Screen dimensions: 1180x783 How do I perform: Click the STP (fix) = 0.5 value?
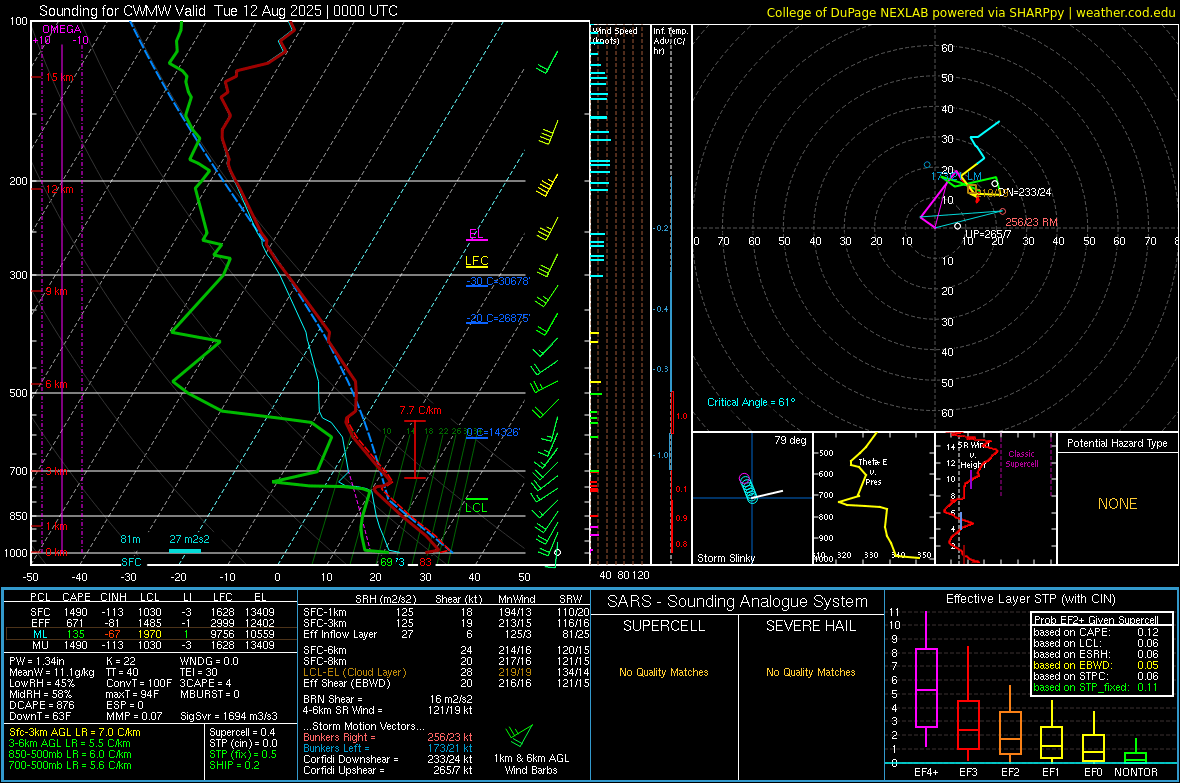click(243, 754)
